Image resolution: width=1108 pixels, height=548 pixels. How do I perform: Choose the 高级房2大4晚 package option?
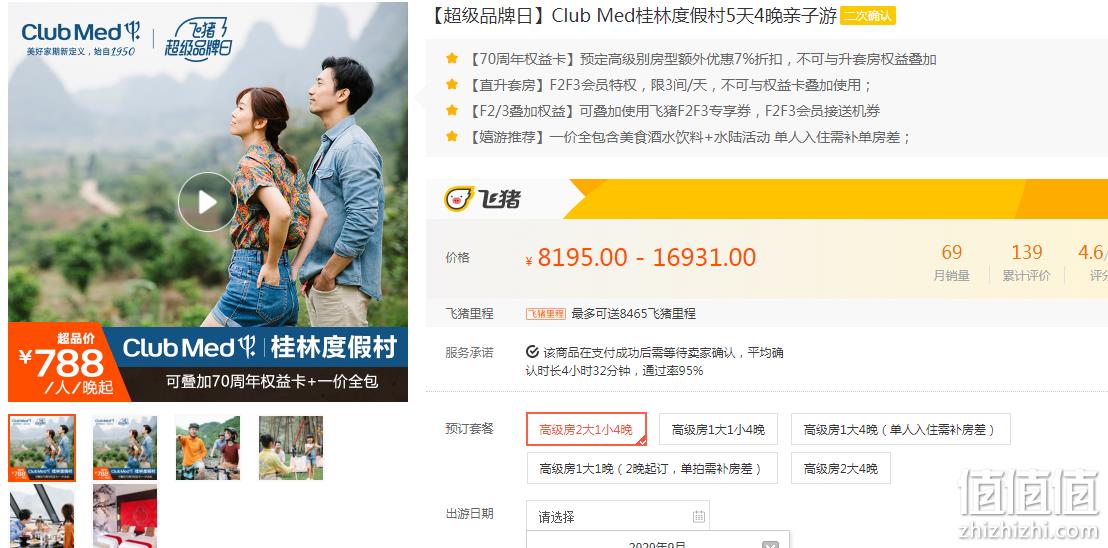[840, 468]
